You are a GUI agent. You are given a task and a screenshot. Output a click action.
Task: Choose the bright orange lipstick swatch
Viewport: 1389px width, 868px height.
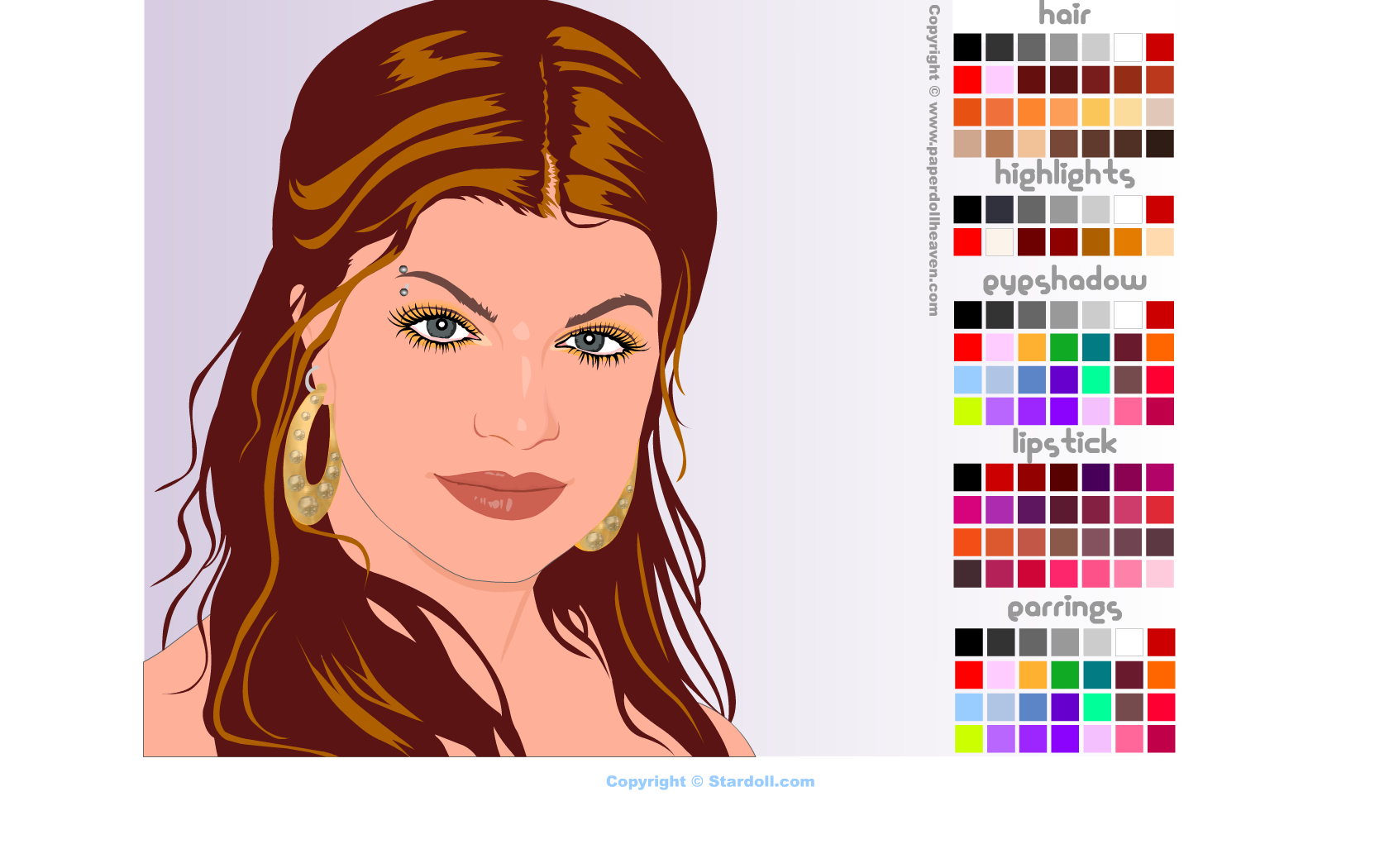tap(967, 542)
